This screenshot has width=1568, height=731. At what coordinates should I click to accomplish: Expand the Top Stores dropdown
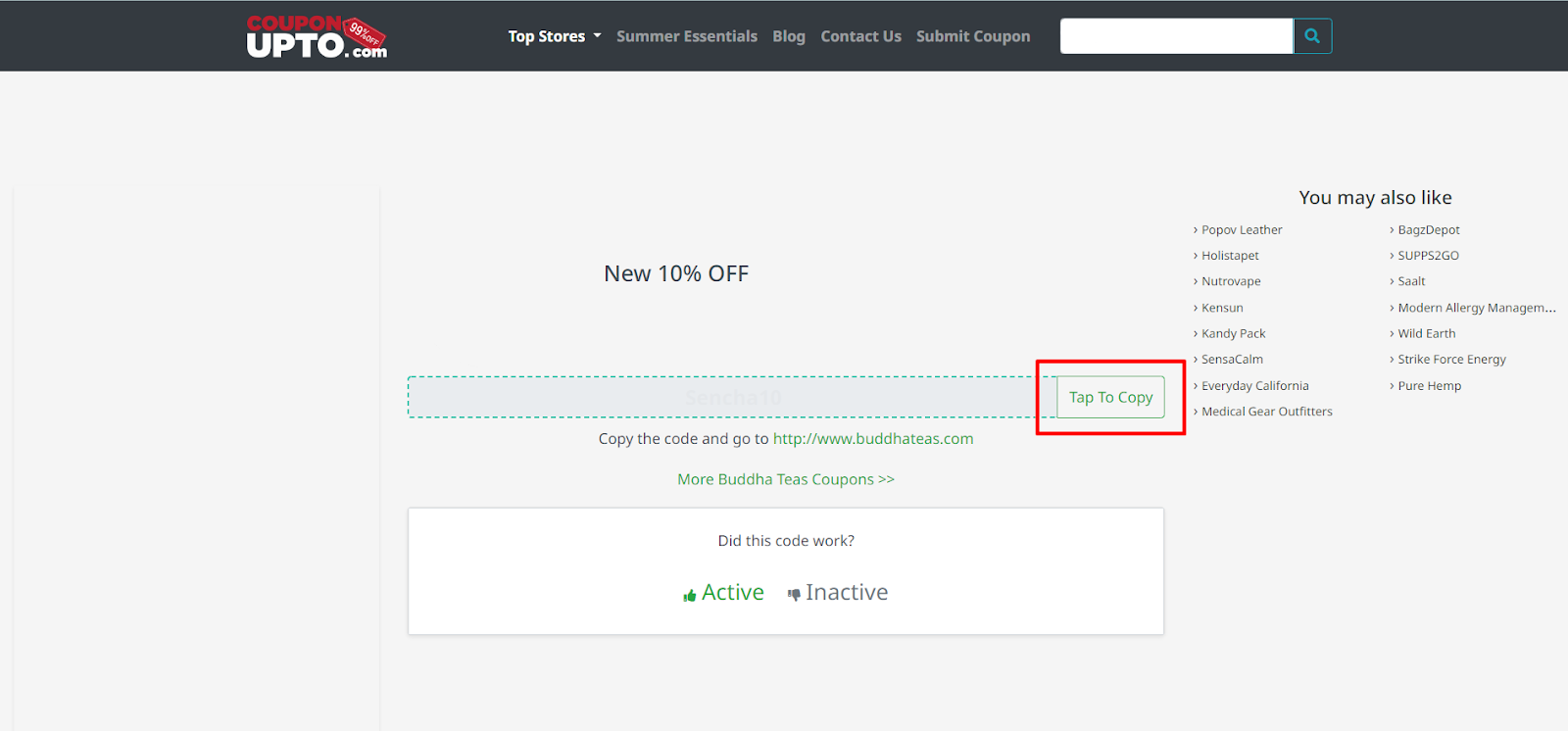click(555, 36)
